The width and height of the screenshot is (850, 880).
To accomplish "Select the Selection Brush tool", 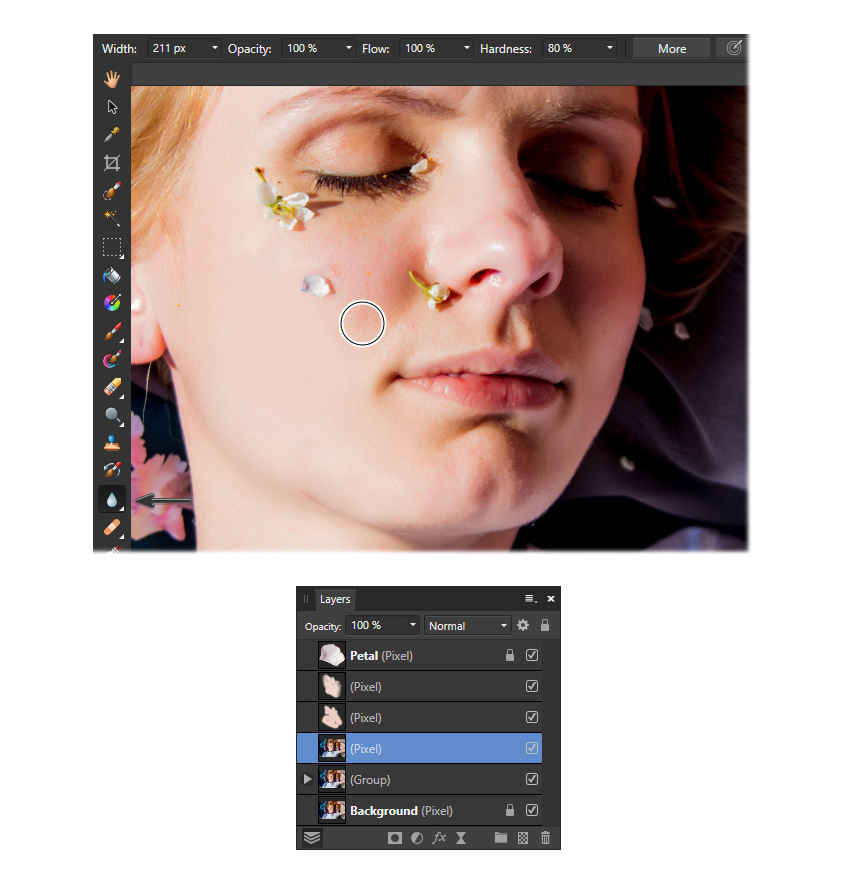I will pyautogui.click(x=112, y=191).
